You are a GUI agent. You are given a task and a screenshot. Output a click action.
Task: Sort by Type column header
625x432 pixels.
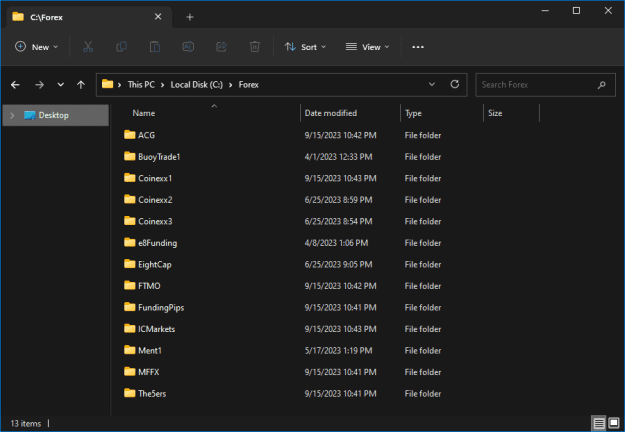(413, 113)
